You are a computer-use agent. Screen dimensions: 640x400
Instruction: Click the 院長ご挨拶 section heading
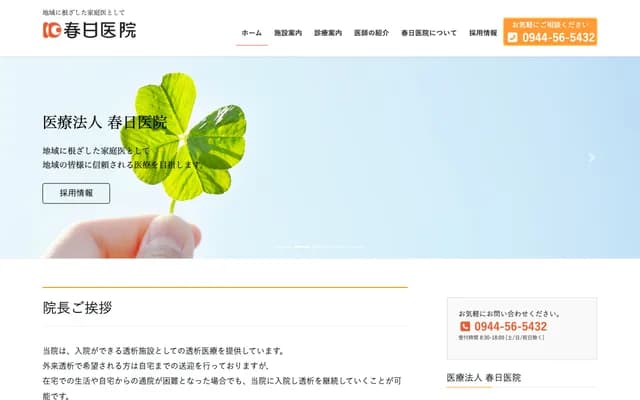(x=77, y=308)
